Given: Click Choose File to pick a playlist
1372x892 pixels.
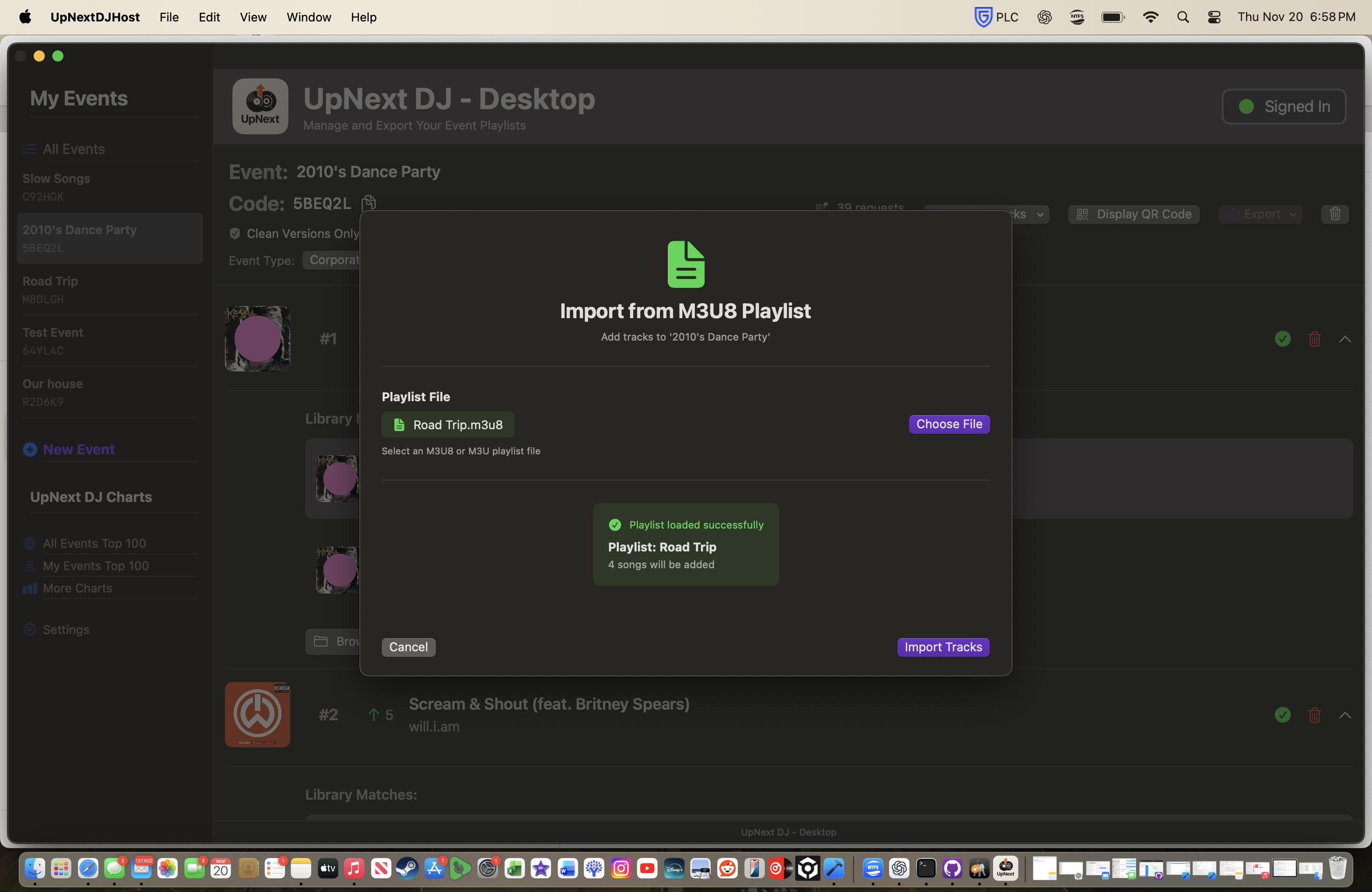Looking at the screenshot, I should coord(949,424).
